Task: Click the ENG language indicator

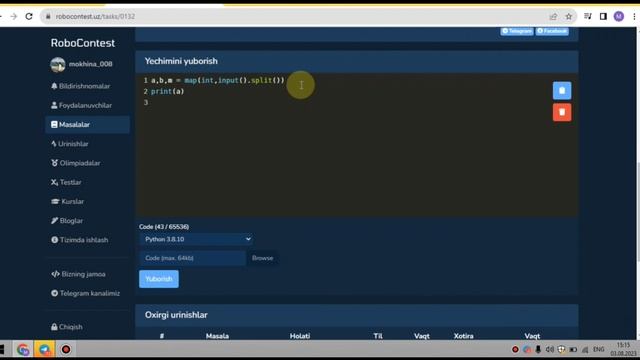Action: click(x=599, y=349)
